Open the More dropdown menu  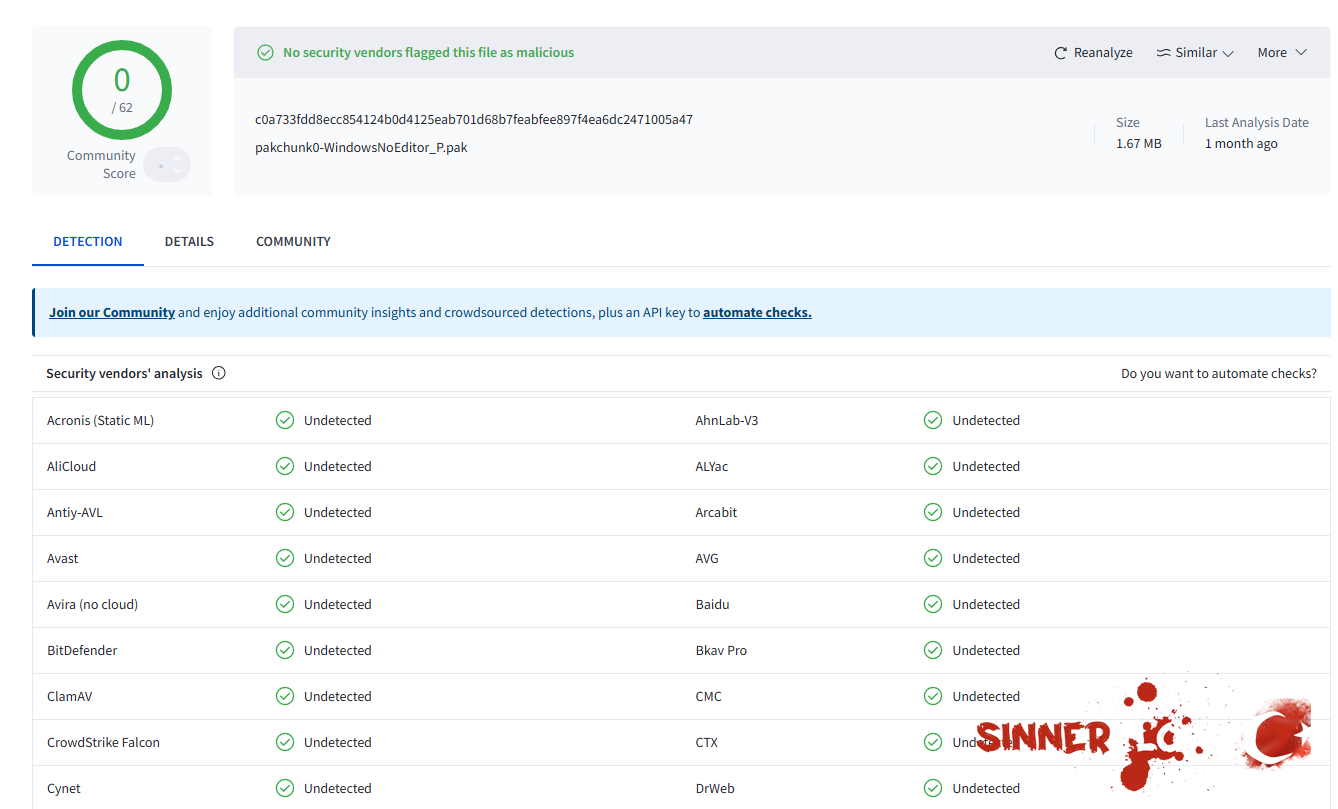(x=1282, y=53)
